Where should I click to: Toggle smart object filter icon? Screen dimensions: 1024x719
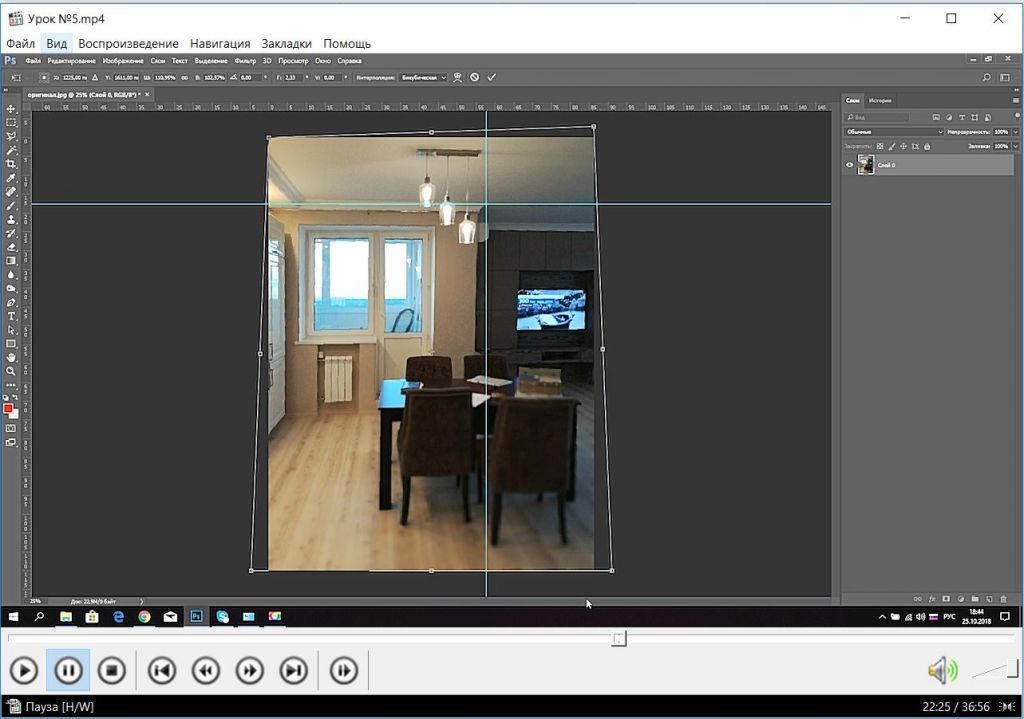click(x=988, y=118)
